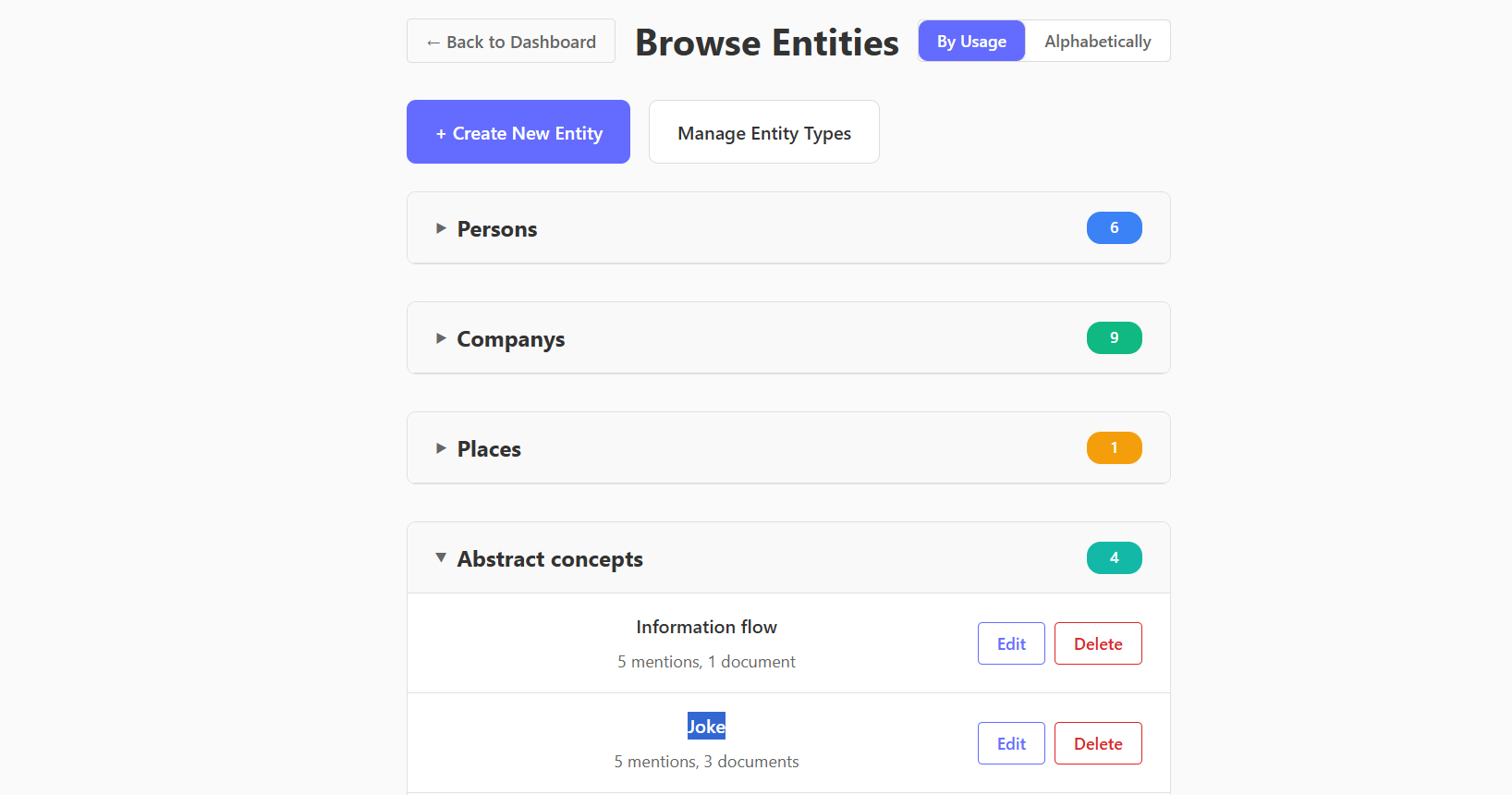Viewport: 1512px width, 795px height.
Task: Sort entities Alphabetically
Action: tap(1097, 42)
